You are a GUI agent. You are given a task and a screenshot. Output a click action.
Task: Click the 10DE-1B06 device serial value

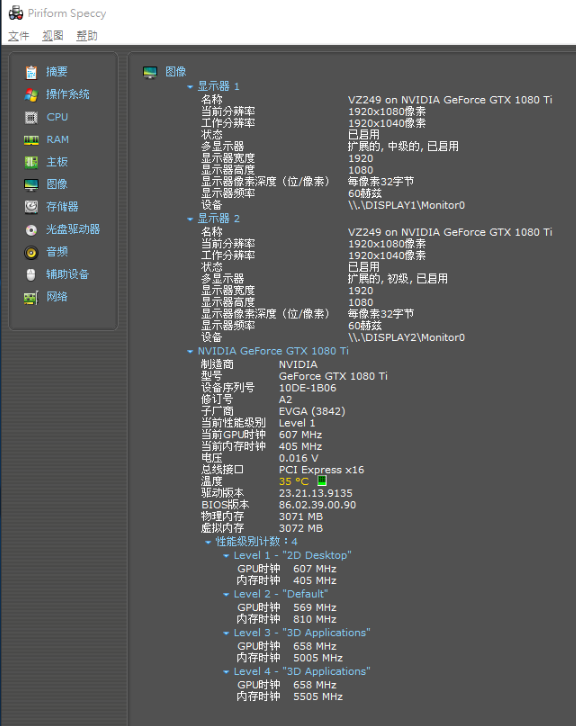[307, 388]
